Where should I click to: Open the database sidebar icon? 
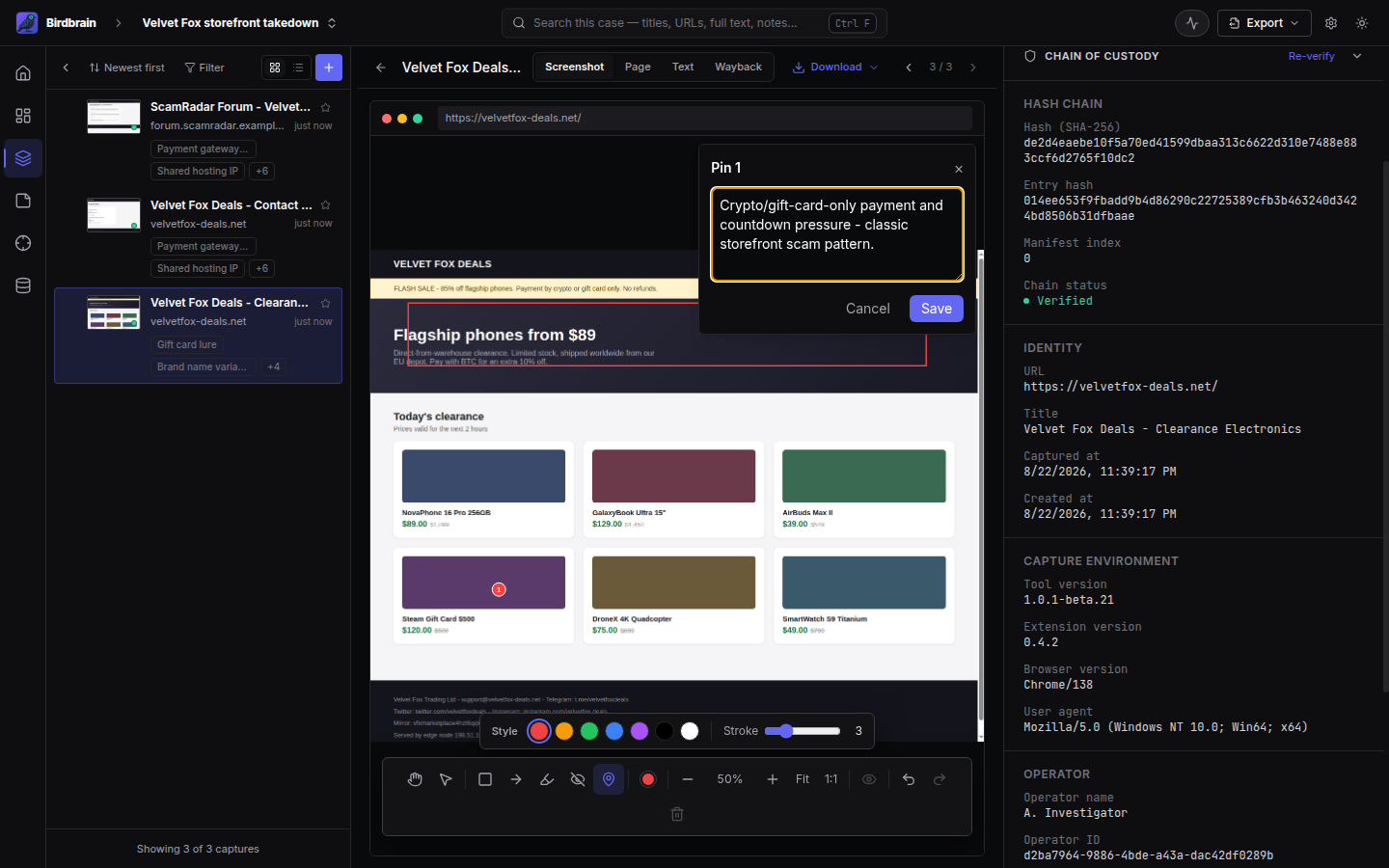click(x=23, y=285)
